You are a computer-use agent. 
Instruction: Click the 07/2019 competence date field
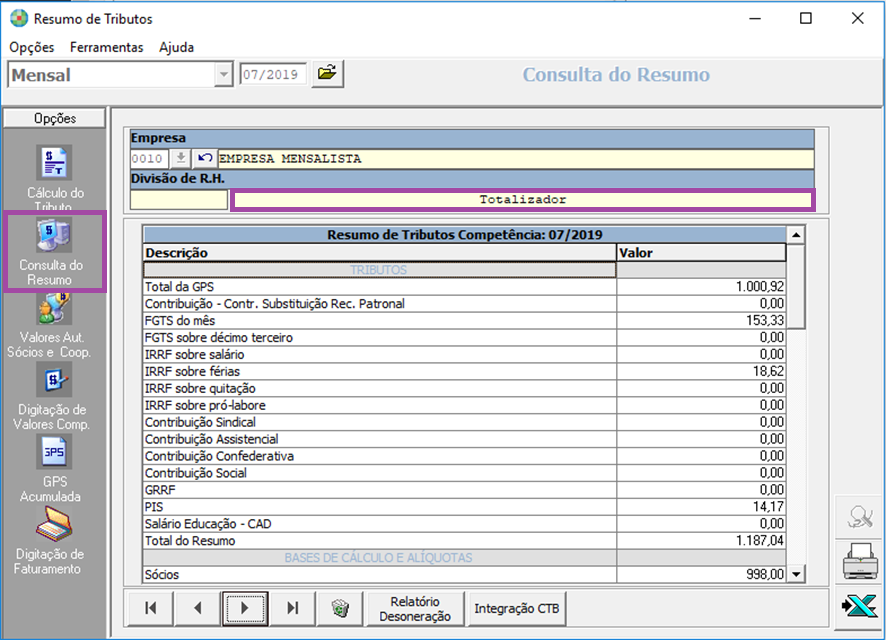pyautogui.click(x=273, y=75)
